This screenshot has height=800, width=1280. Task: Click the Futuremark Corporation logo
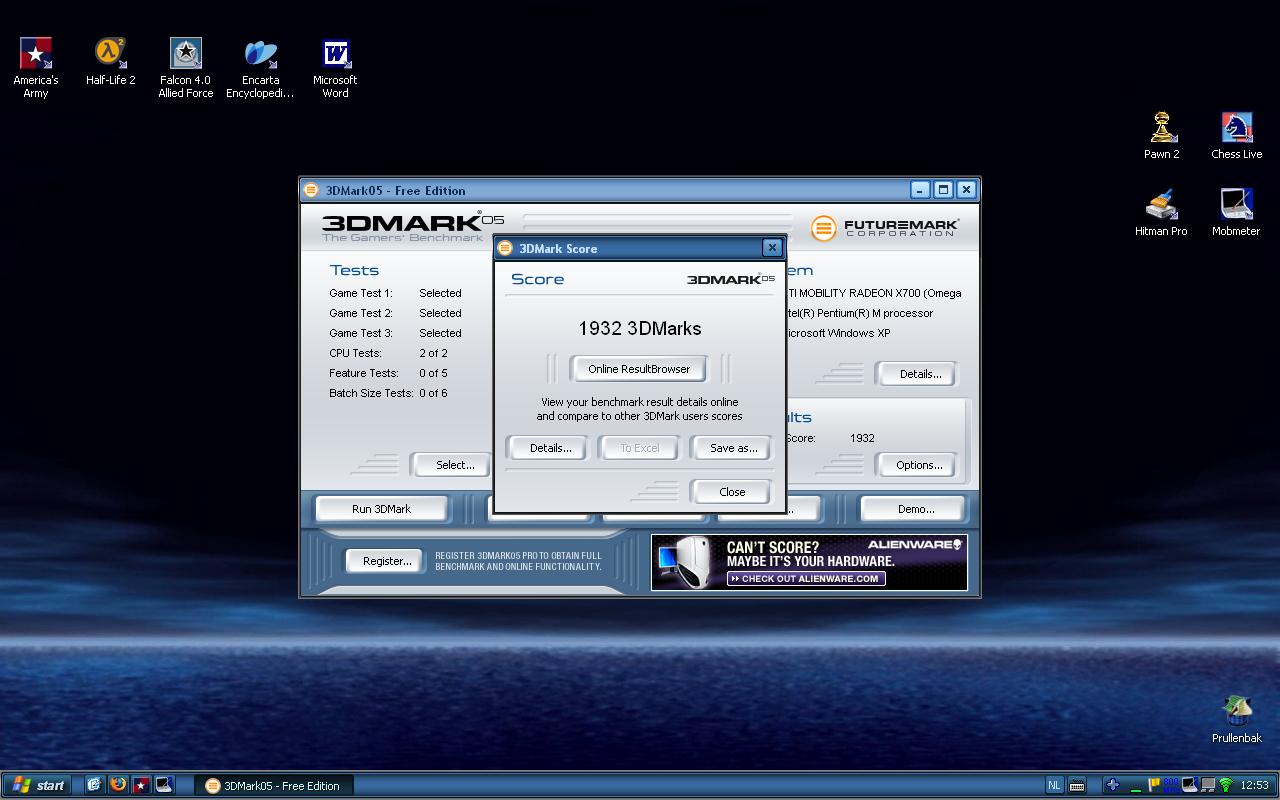click(885, 228)
